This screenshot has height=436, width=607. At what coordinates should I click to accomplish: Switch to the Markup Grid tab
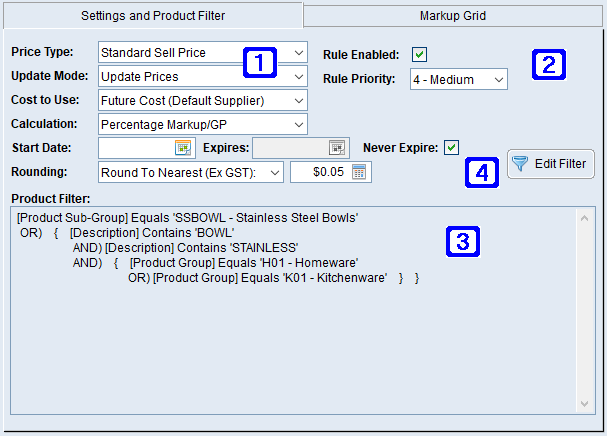click(x=454, y=15)
